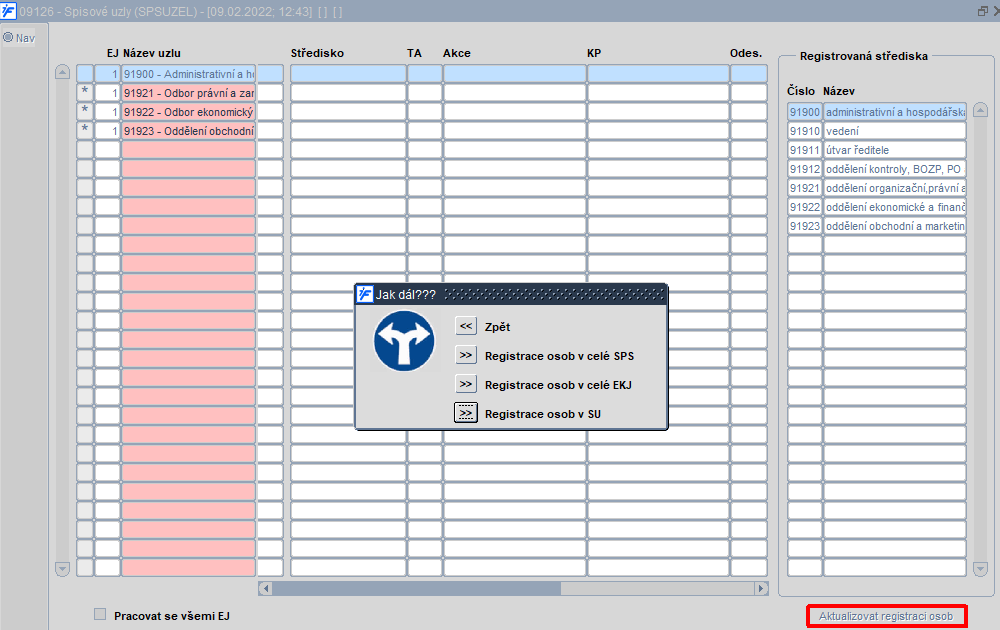Click arrow button for Registrace osob v celé EKJ
Image resolution: width=1000 pixels, height=630 pixels.
[466, 384]
